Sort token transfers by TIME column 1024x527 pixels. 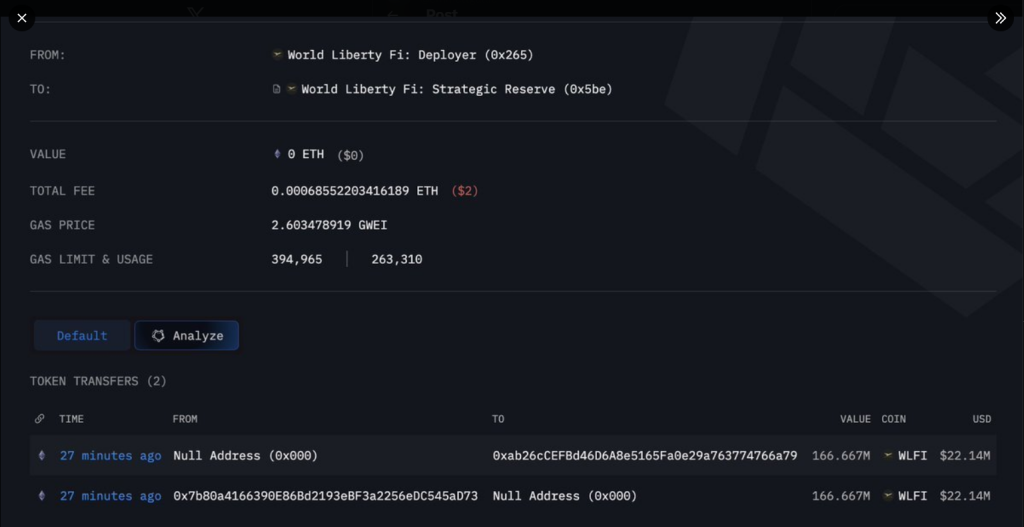(71, 419)
